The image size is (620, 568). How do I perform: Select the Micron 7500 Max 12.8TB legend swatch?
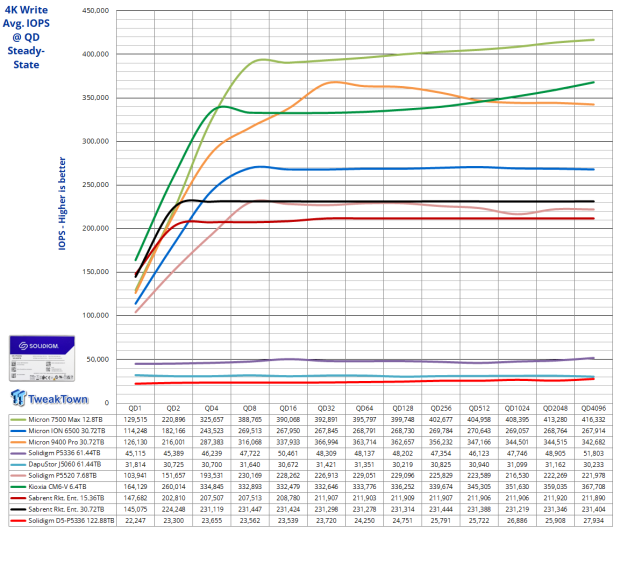(18, 420)
